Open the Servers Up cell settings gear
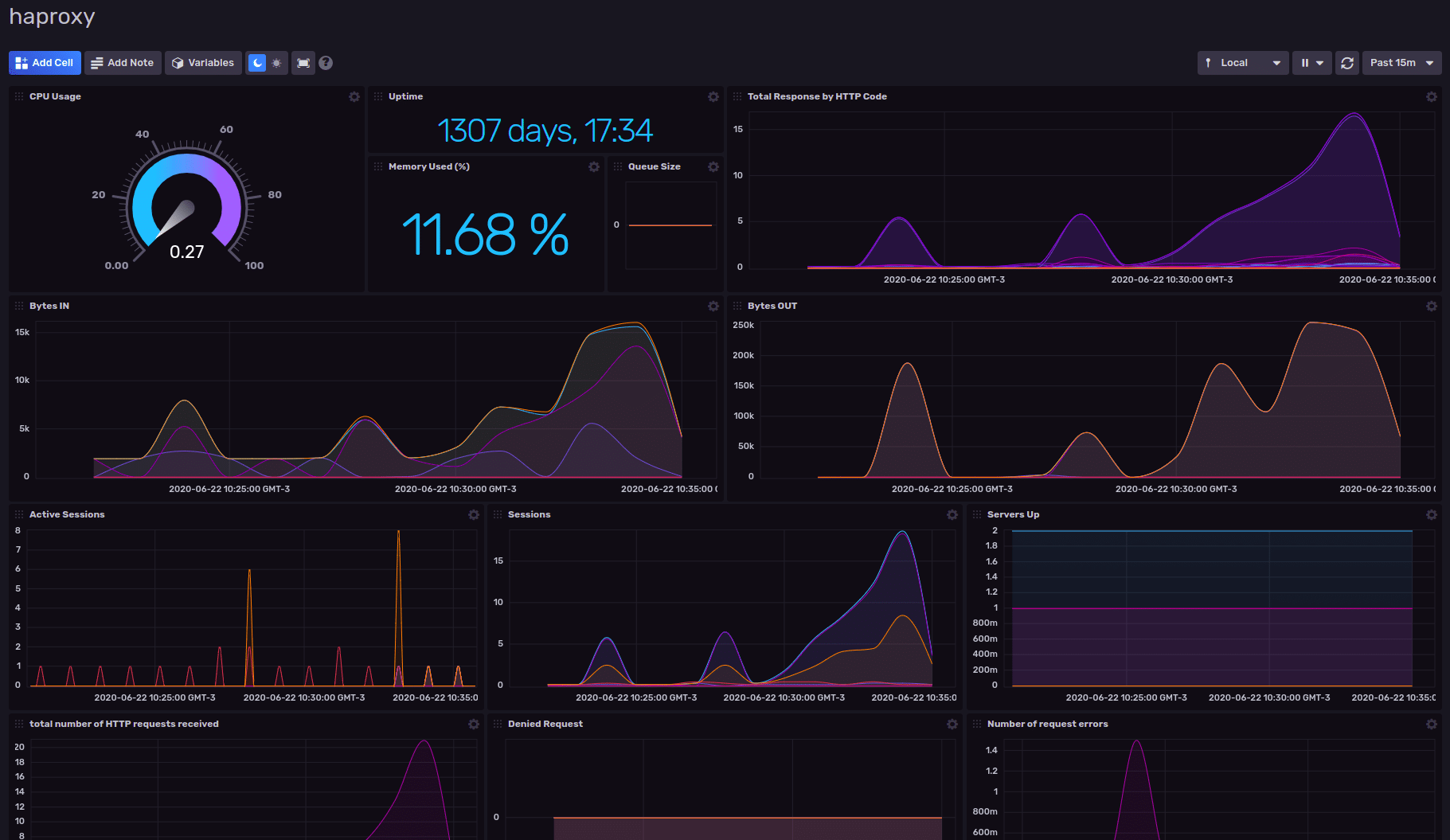 pos(1432,514)
